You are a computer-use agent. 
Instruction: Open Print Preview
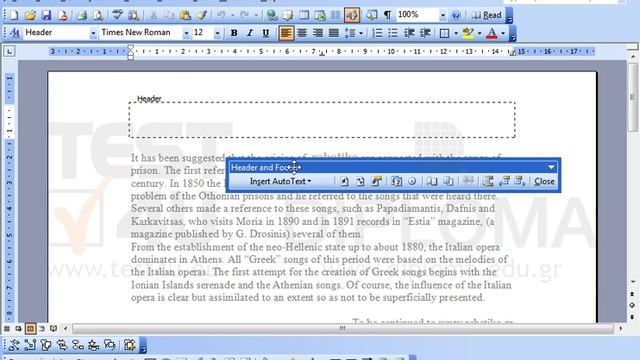[x=98, y=16]
